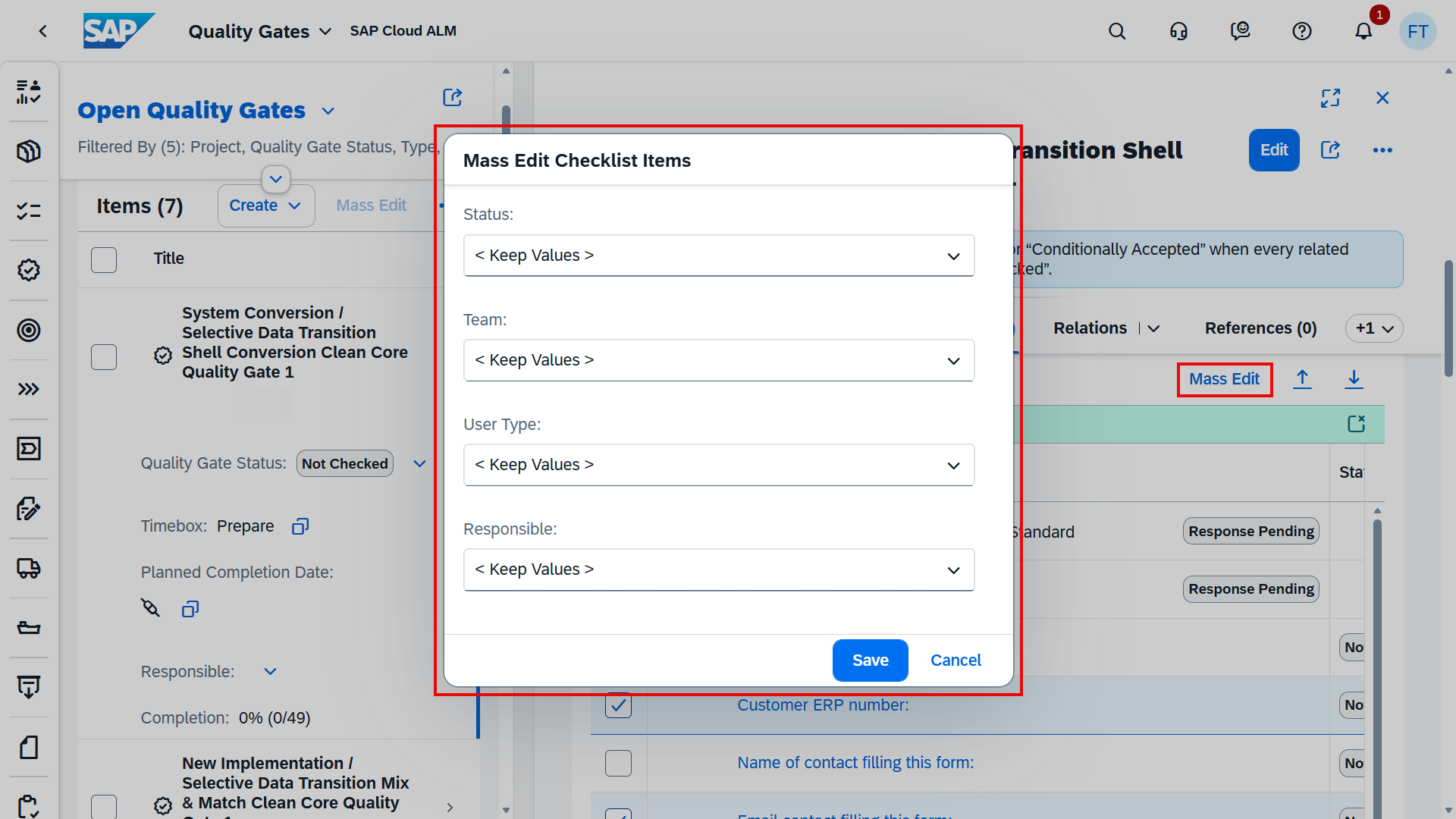Click the upload arrow icon beside Mass Edit
The width and height of the screenshot is (1456, 819).
click(x=1302, y=379)
